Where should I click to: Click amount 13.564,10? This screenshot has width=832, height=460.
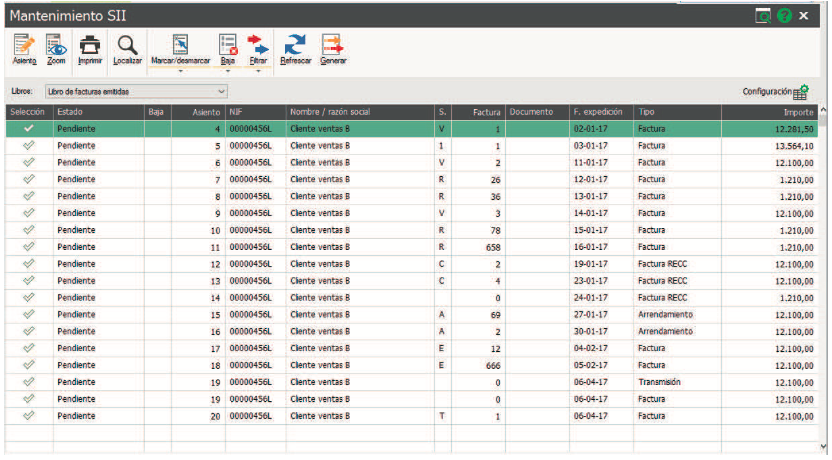point(769,146)
